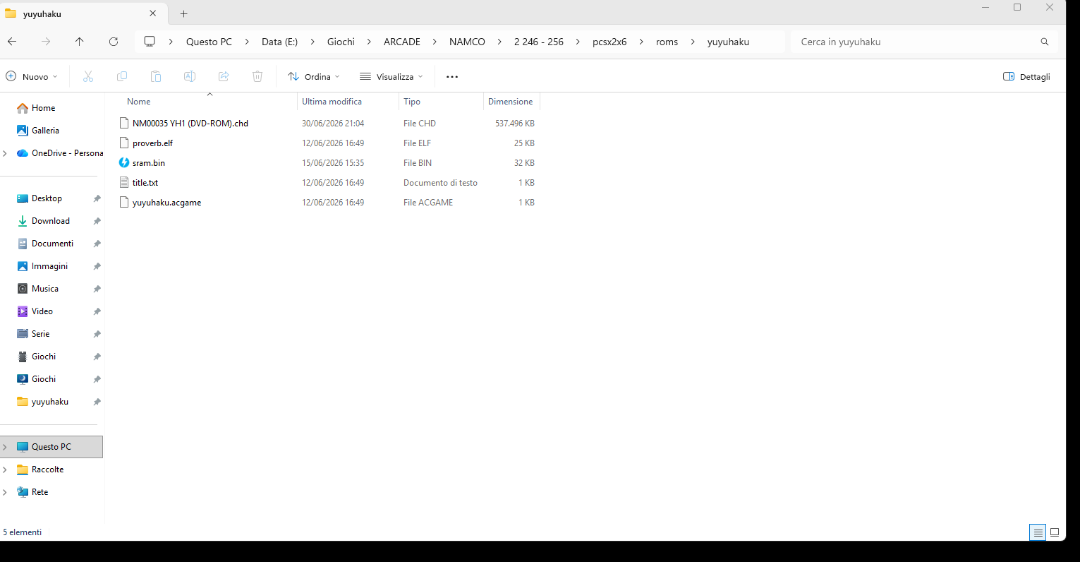Screen dimensions: 1080x562
Task: Click the Share icon in toolbar
Action: 223,76
